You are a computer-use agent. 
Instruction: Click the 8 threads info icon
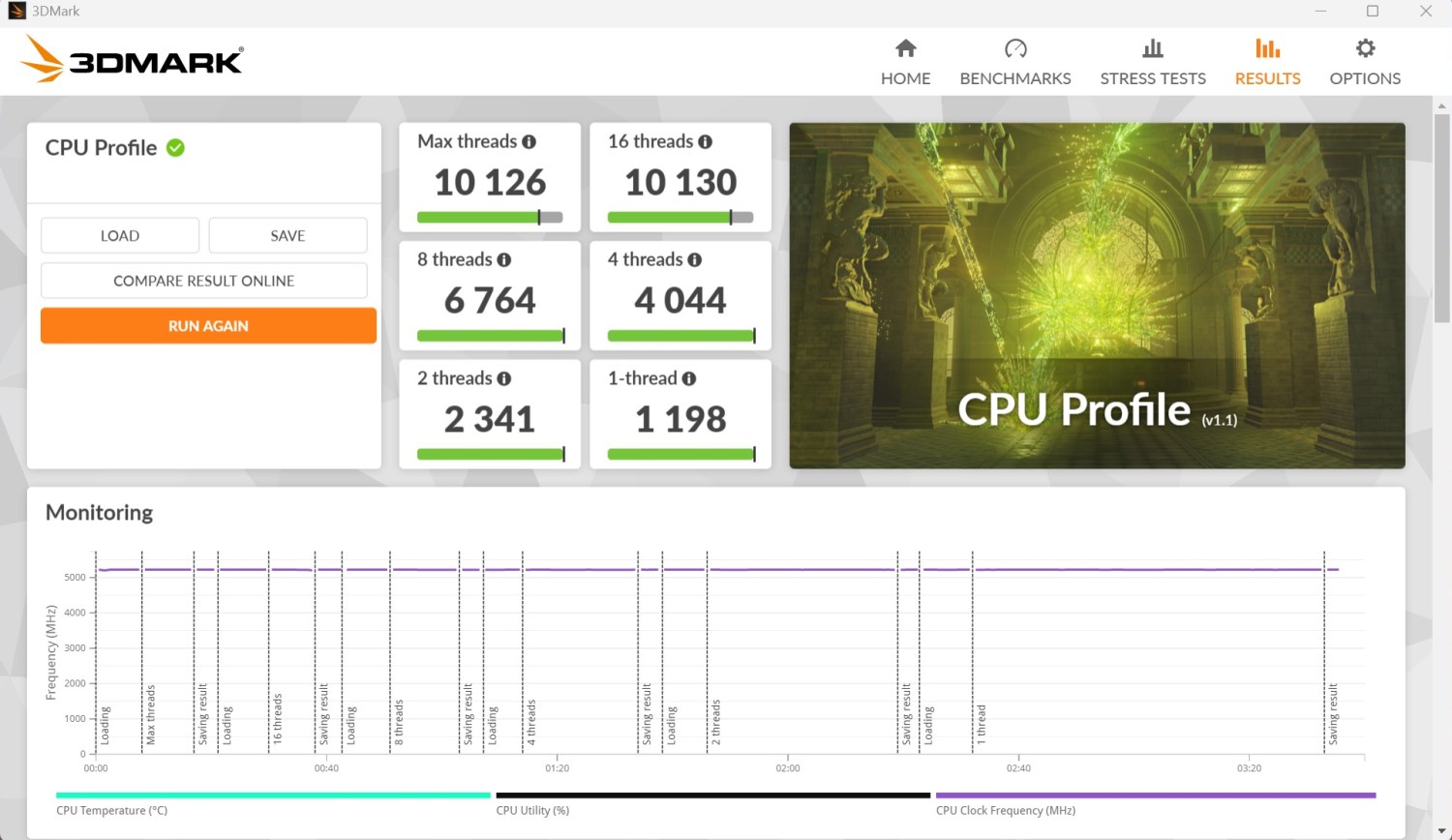[503, 259]
